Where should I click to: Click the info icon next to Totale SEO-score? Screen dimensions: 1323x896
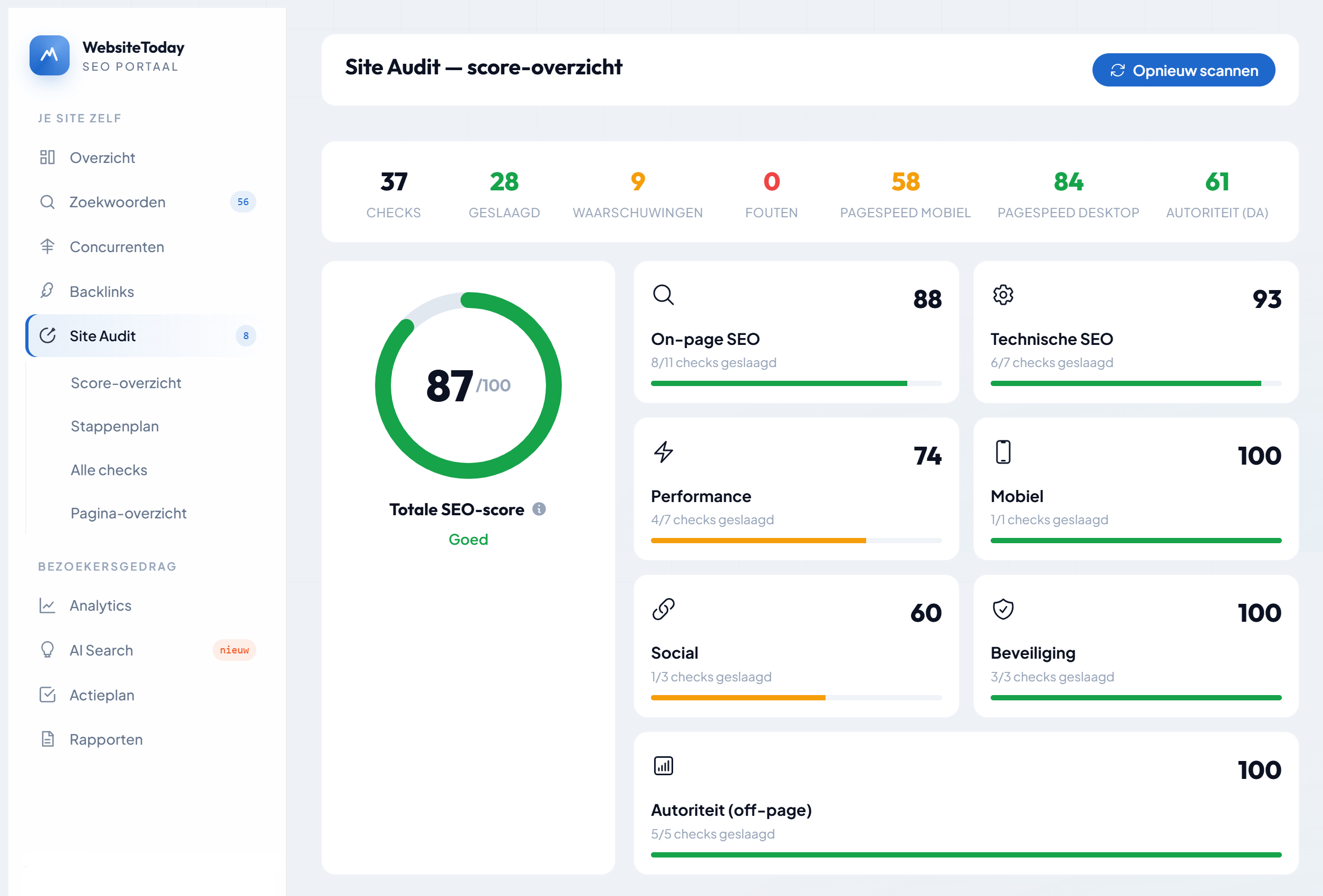[539, 509]
